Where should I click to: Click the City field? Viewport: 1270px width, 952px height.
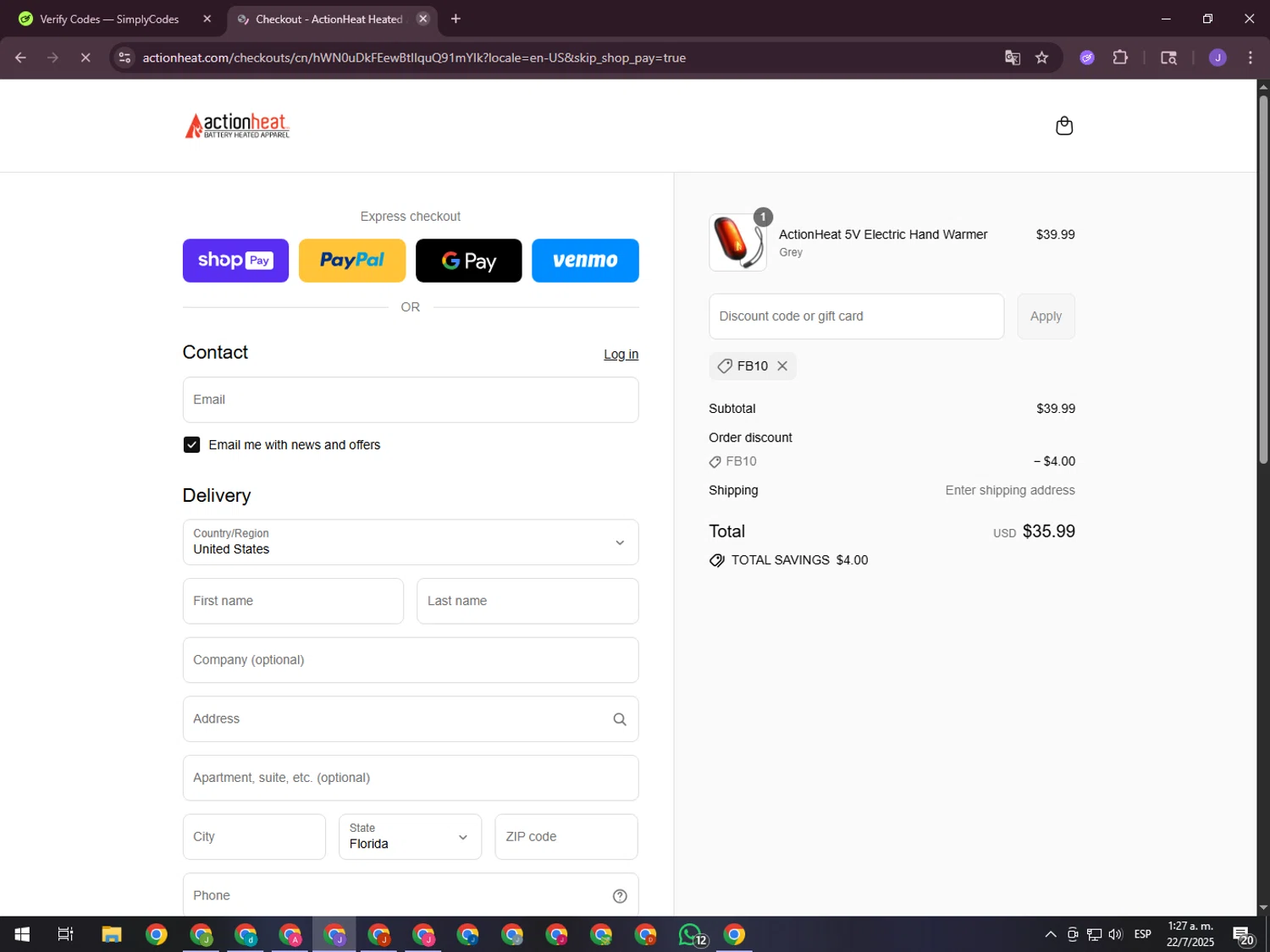(x=254, y=837)
